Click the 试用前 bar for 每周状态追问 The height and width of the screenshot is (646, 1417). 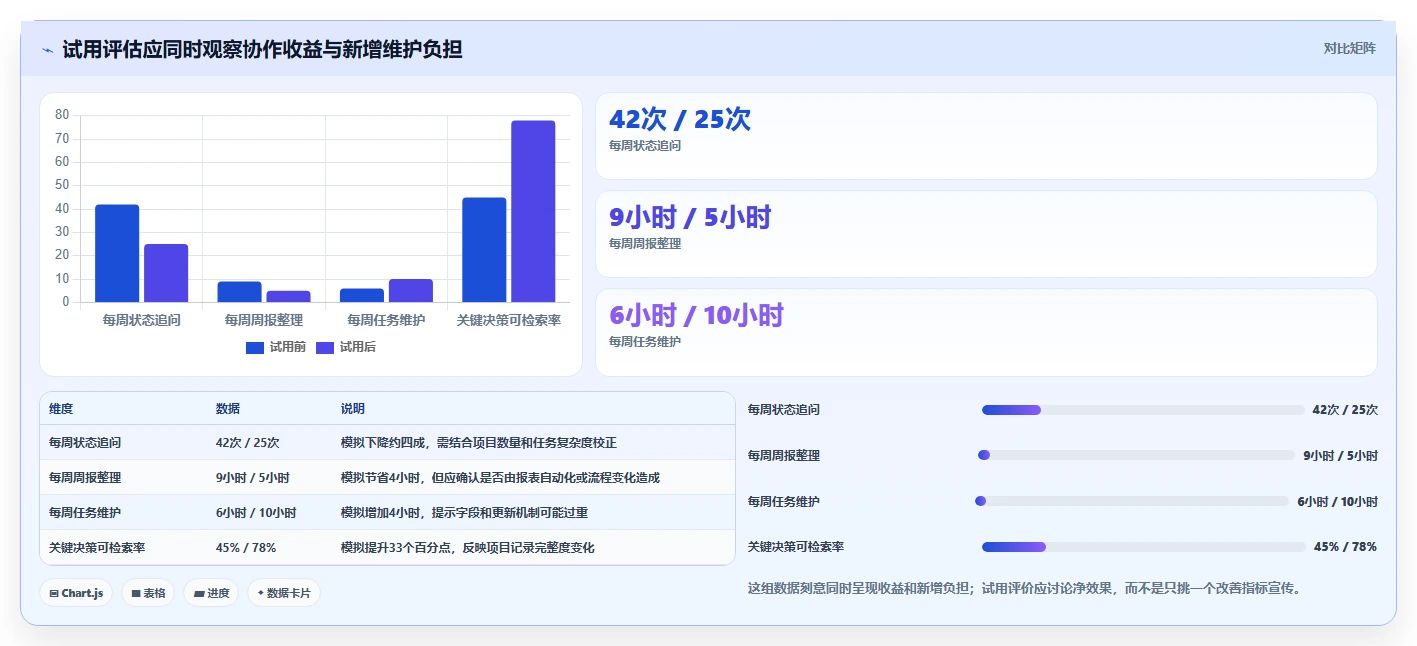[117, 253]
